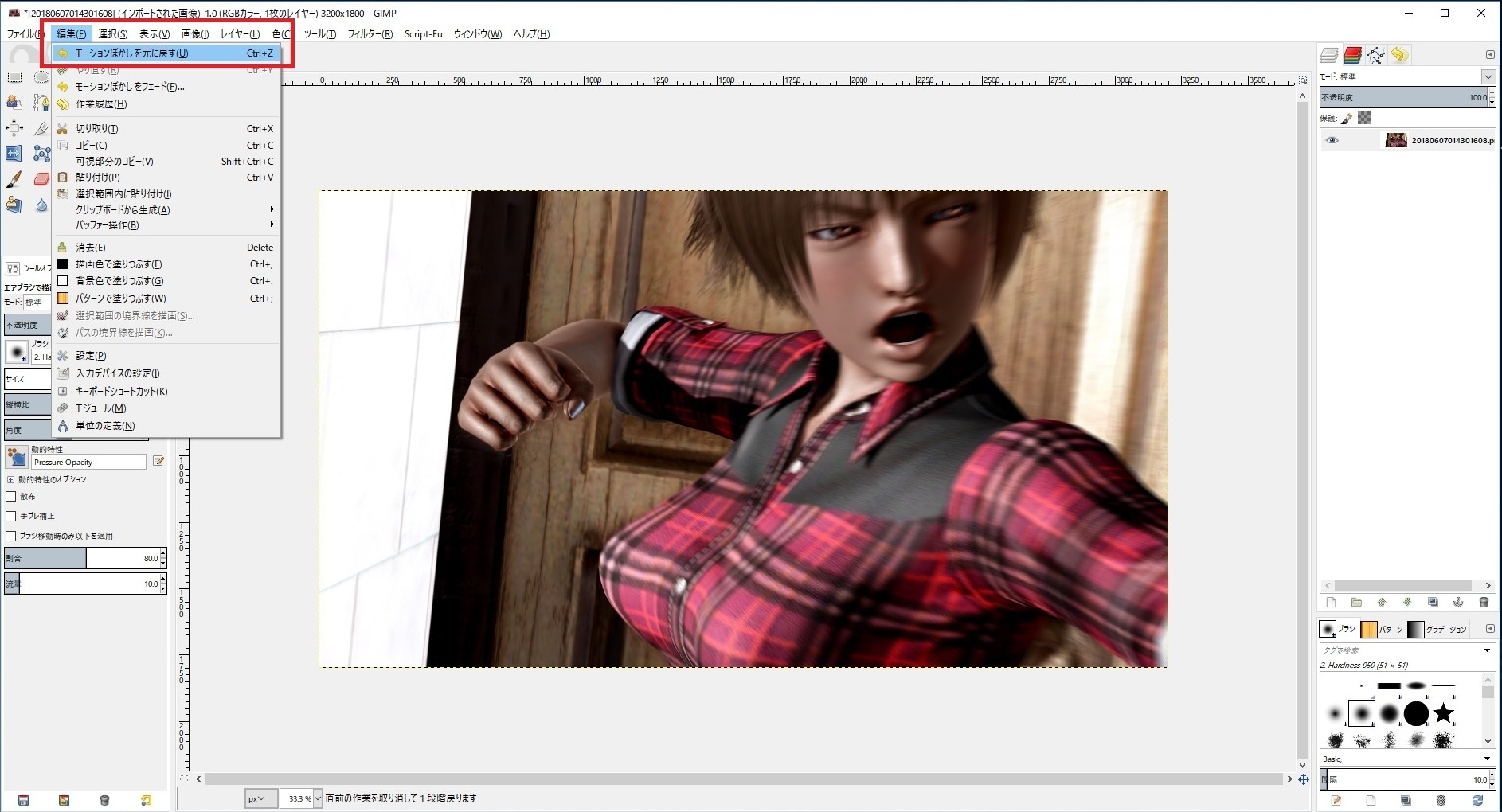The height and width of the screenshot is (812, 1502).
Task: Create a new layer group
Action: click(x=1356, y=603)
